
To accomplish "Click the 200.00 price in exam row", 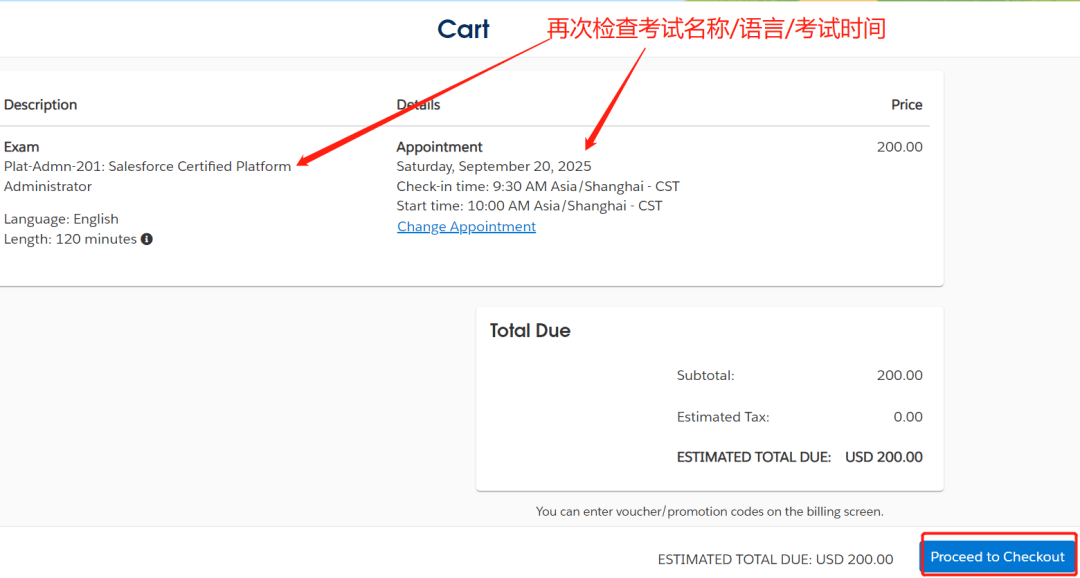I will click(899, 147).
